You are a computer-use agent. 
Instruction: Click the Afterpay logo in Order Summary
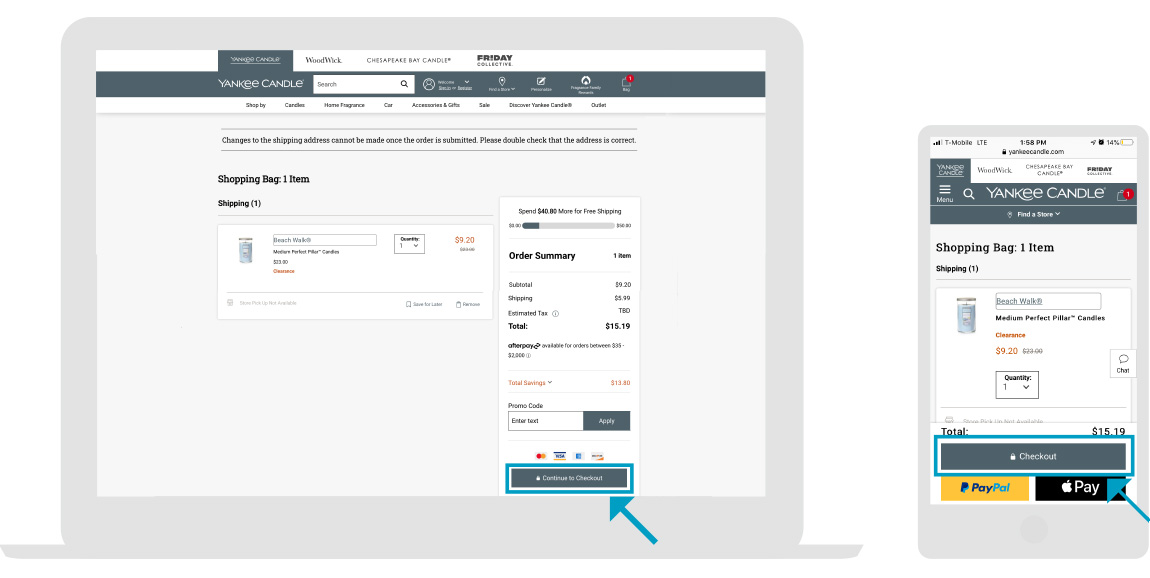(524, 345)
